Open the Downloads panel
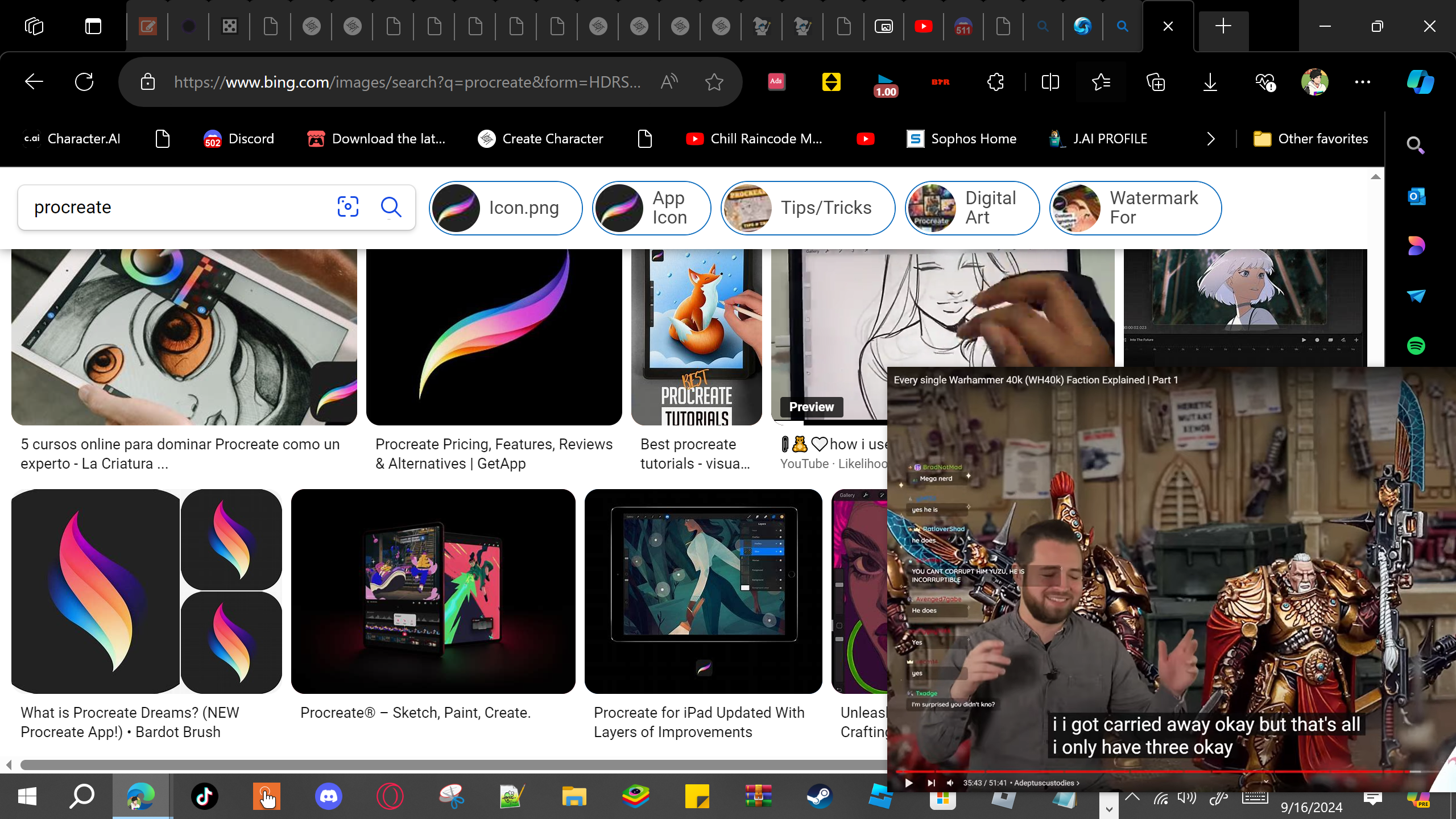The height and width of the screenshot is (819, 1456). pos(1210,82)
